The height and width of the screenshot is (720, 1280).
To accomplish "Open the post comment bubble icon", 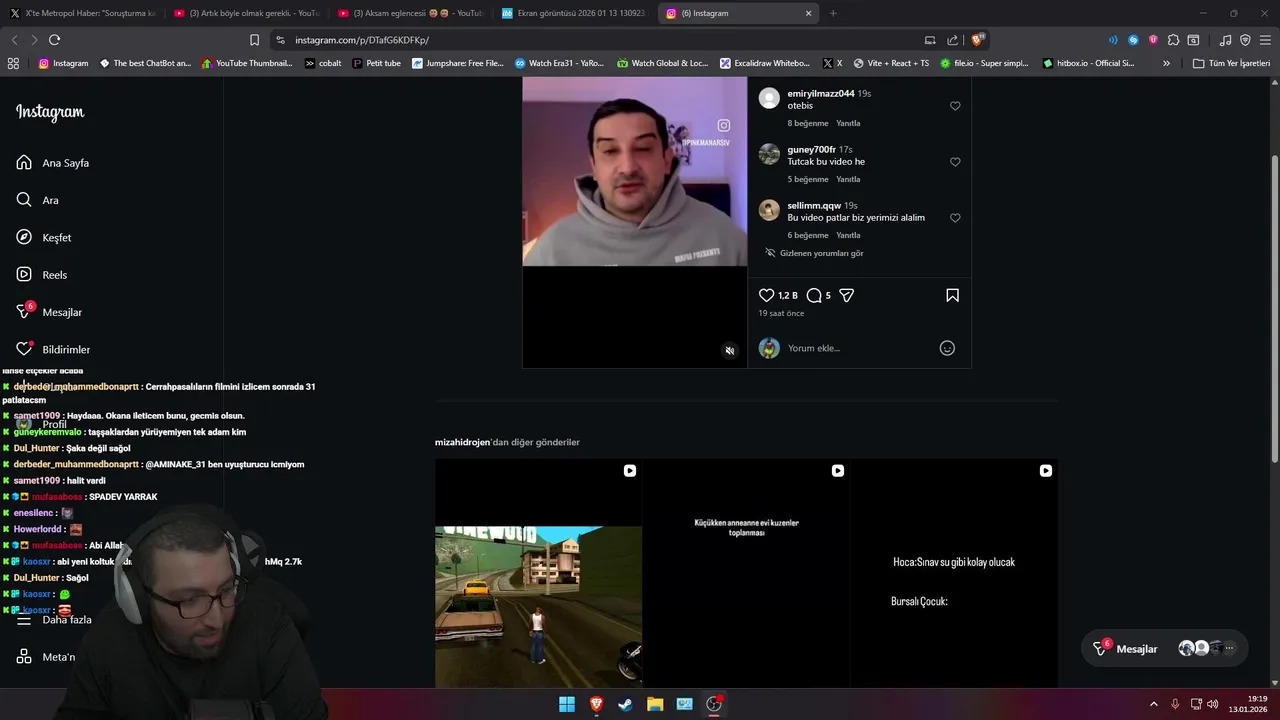I will (x=814, y=295).
